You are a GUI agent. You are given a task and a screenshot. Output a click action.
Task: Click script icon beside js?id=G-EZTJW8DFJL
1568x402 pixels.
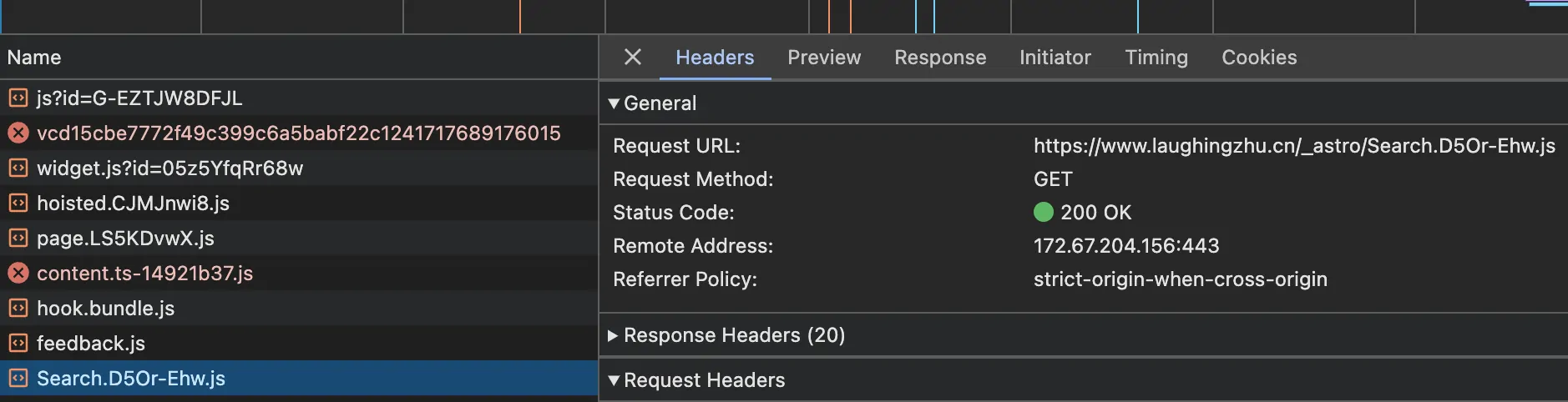(x=18, y=98)
